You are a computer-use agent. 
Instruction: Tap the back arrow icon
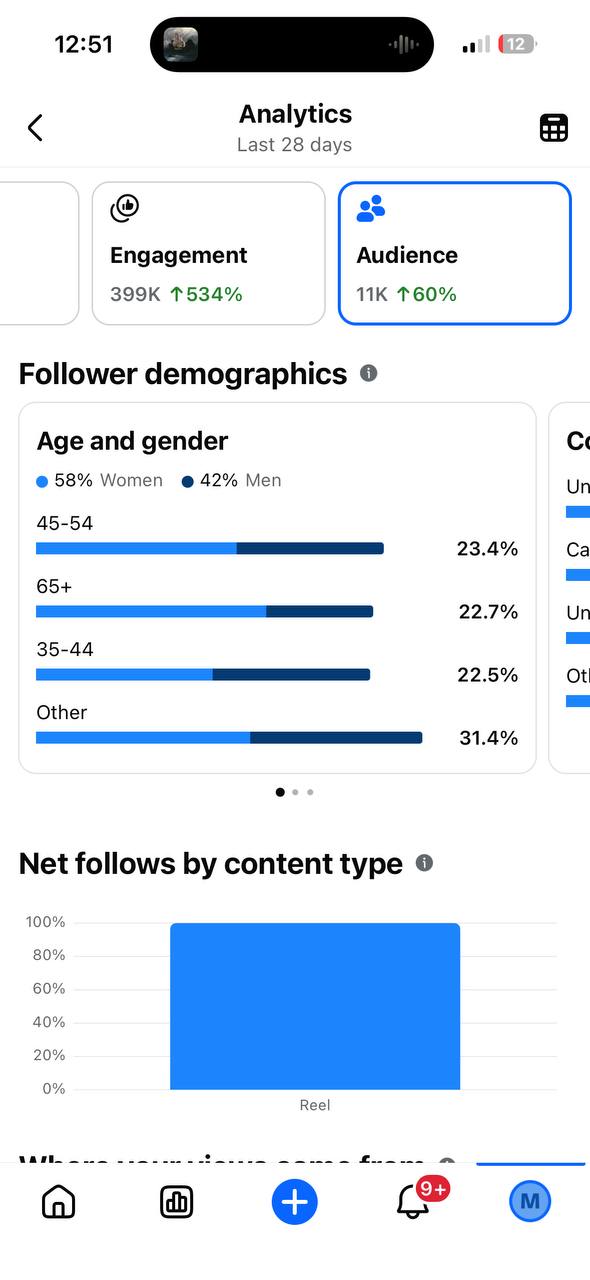[x=35, y=128]
